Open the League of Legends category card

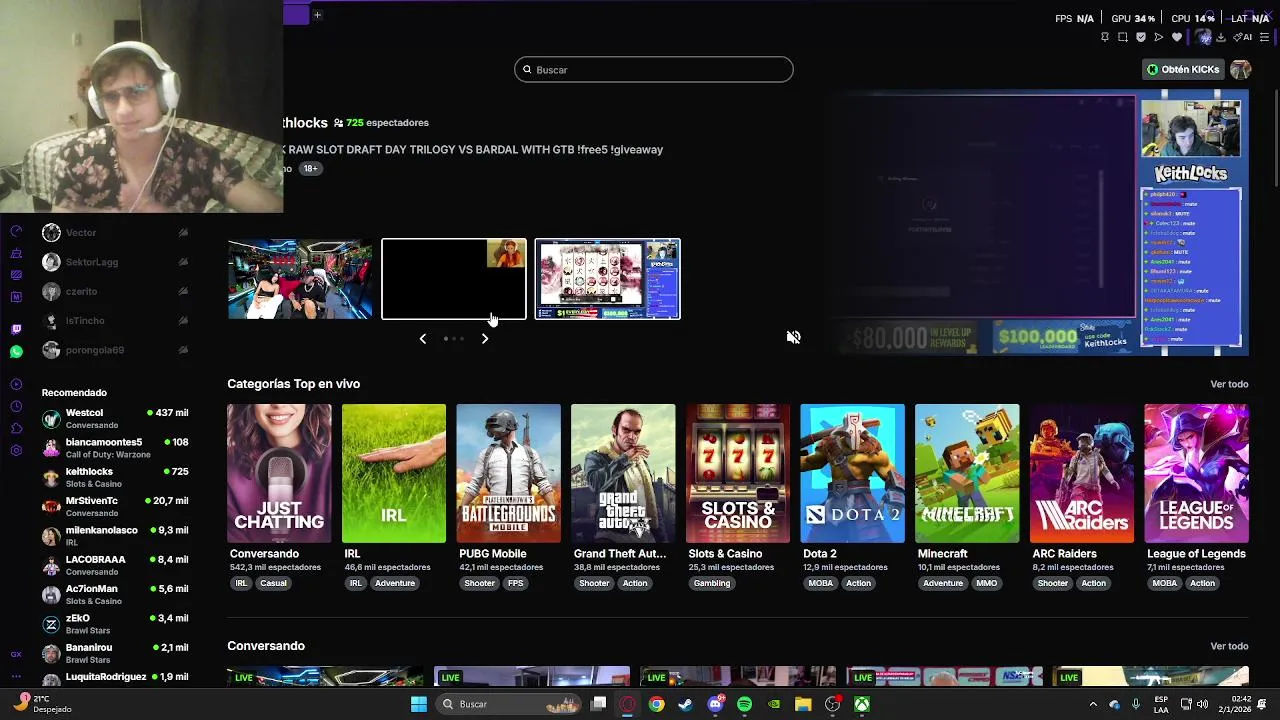point(1196,473)
